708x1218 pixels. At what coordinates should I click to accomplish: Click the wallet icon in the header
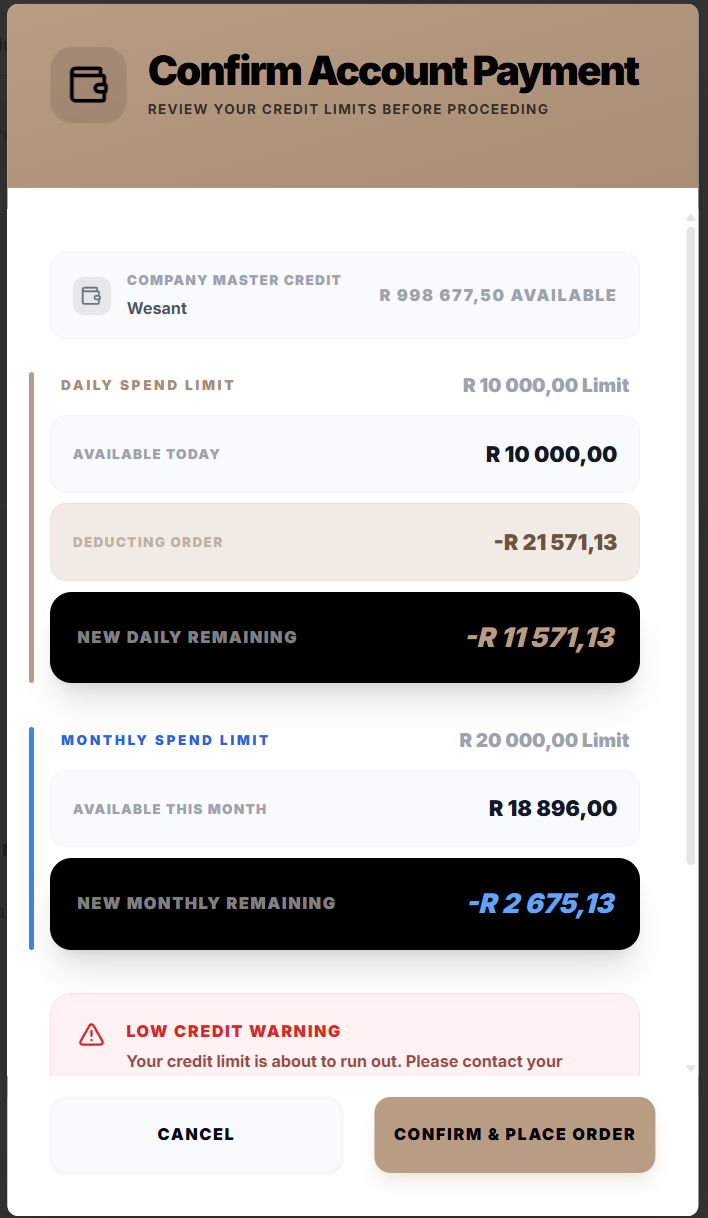pyautogui.click(x=88, y=85)
